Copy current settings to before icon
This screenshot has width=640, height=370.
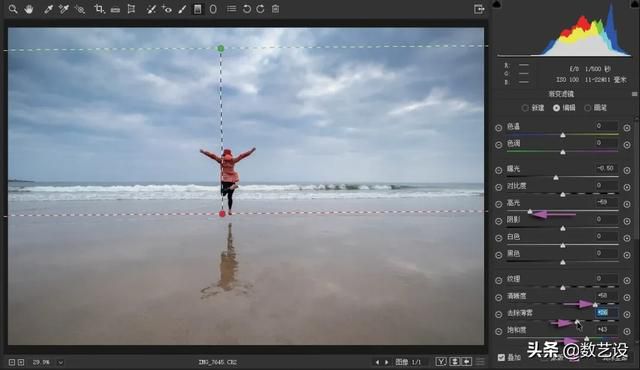pyautogui.click(x=467, y=362)
